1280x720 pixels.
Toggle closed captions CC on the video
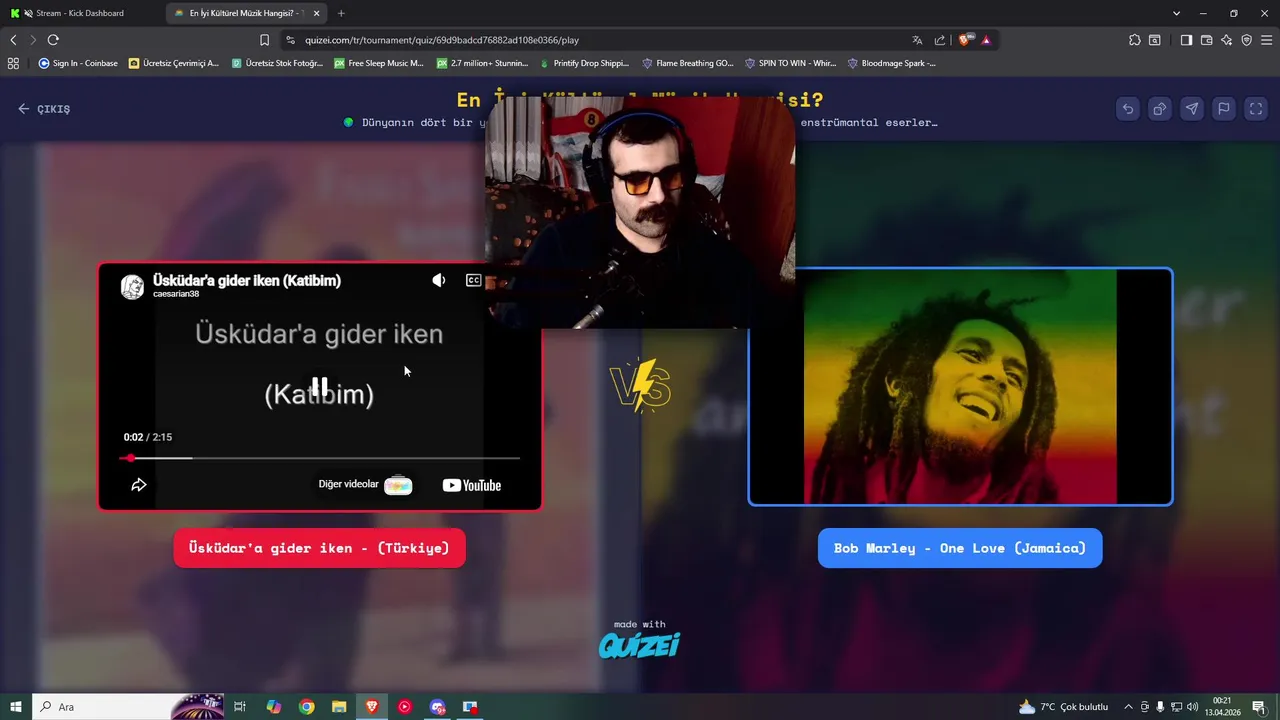[x=473, y=281]
